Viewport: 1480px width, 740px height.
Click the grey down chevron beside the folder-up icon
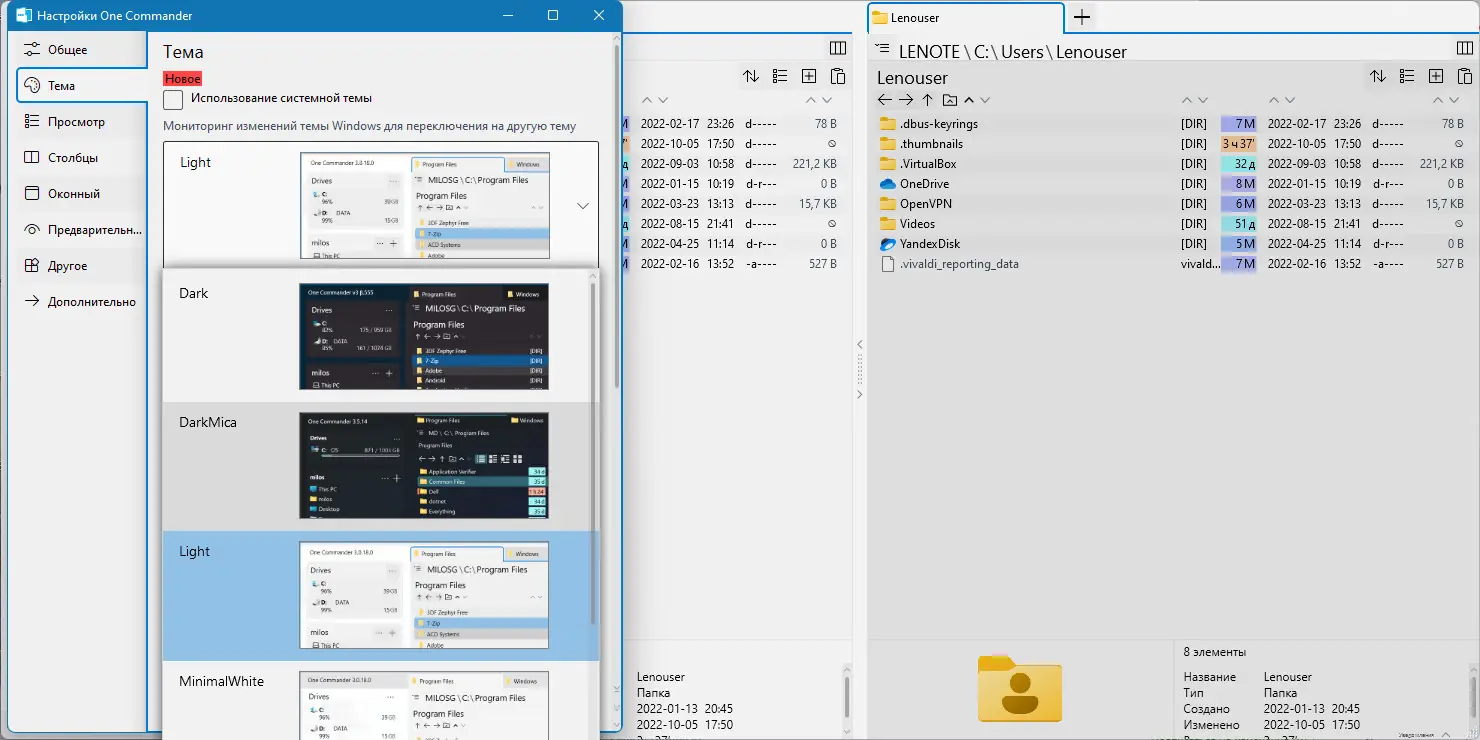[985, 100]
